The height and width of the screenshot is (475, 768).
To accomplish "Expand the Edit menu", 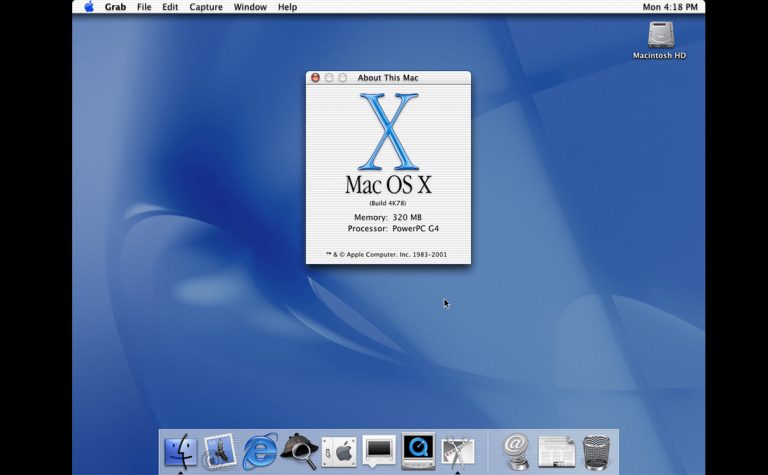I will click(170, 7).
